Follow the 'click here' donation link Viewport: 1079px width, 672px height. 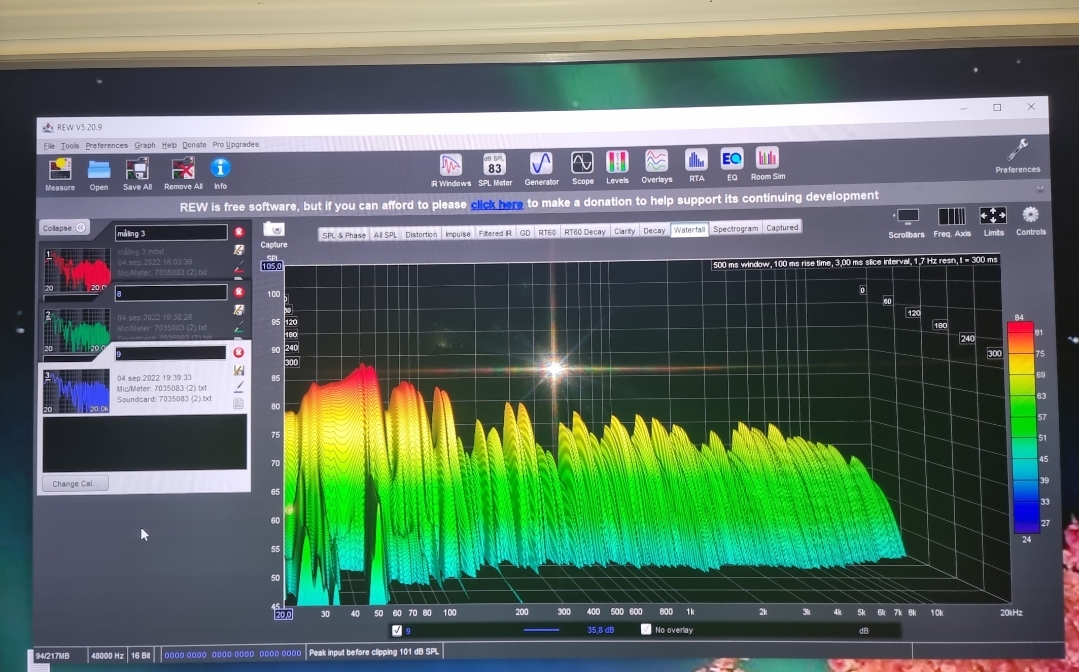[497, 205]
